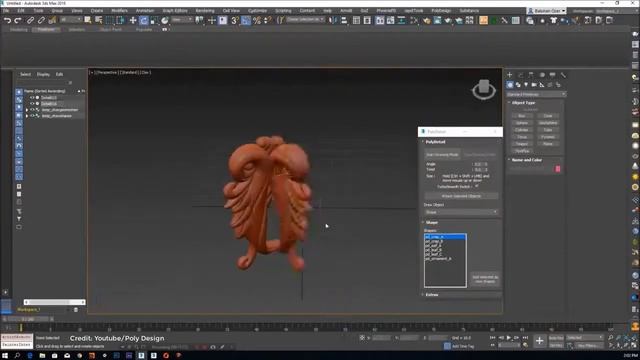Click the GeoSphere primitive button
640x360 pixels.
(x=548, y=123)
